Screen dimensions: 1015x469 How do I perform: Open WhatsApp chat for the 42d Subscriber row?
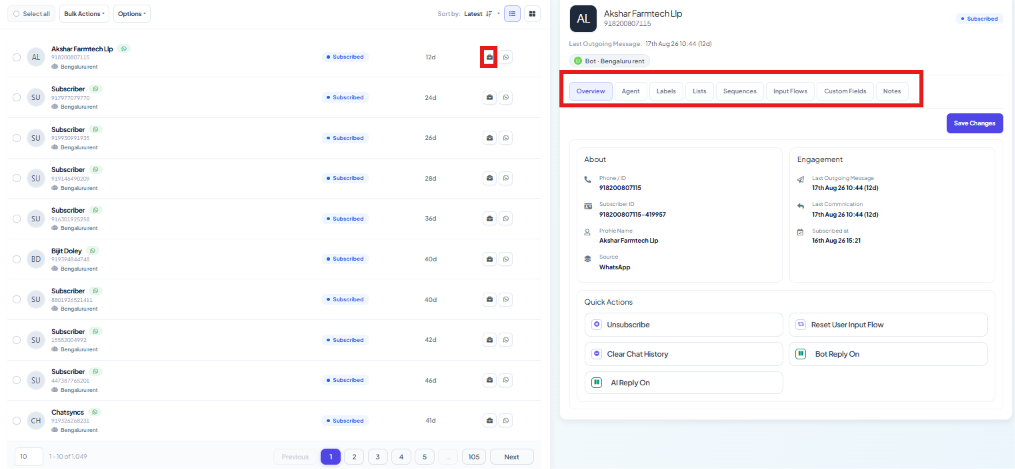coord(506,340)
